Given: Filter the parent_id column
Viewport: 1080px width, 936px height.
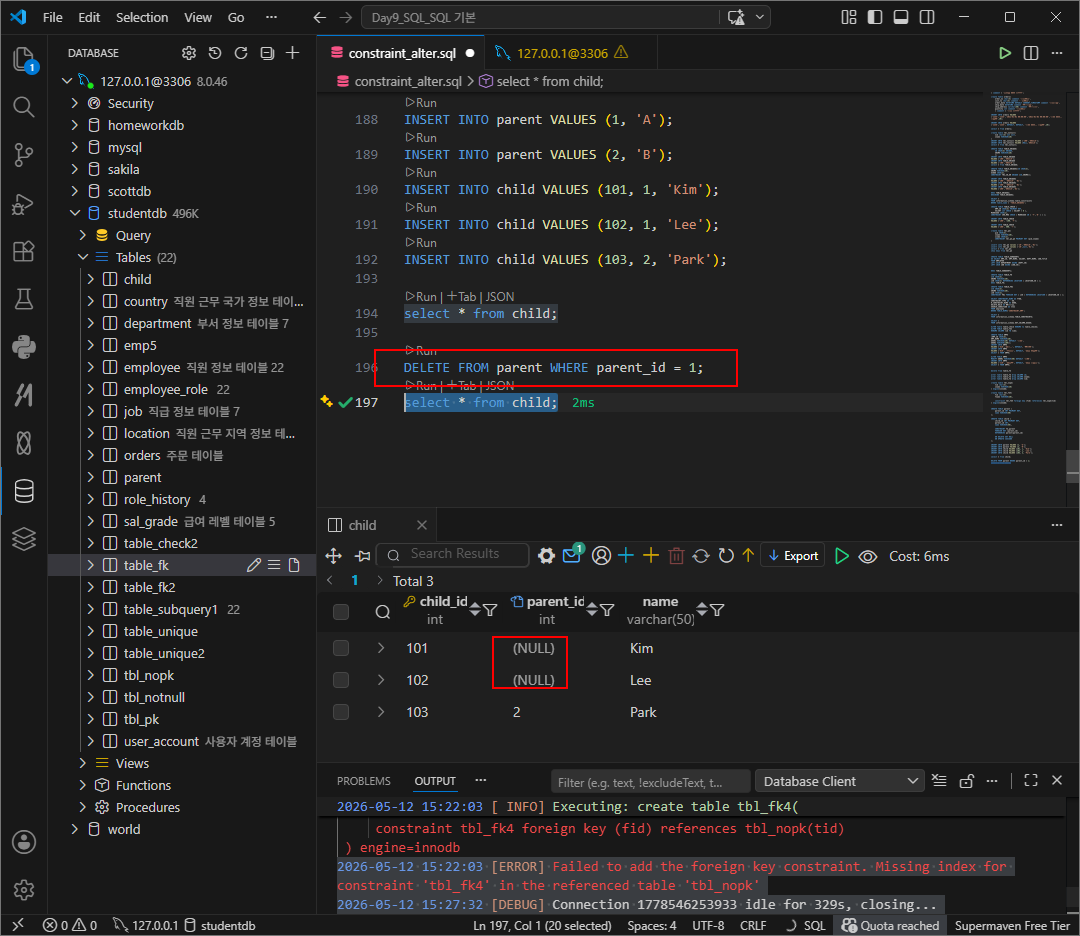Looking at the screenshot, I should click(x=607, y=610).
